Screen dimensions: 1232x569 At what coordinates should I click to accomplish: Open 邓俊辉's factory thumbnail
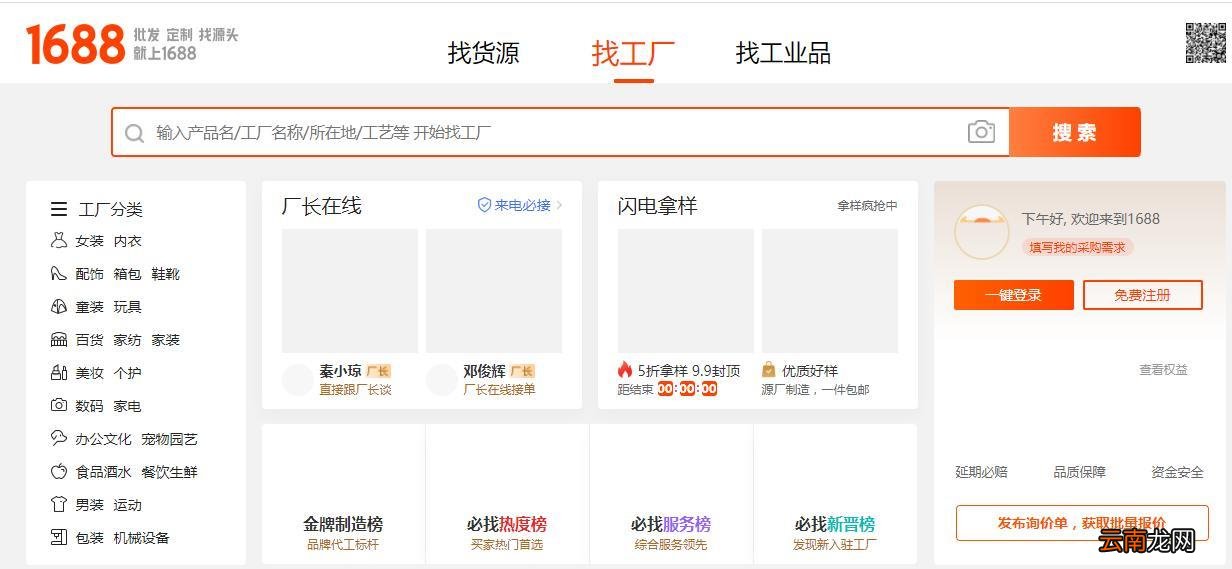point(494,291)
